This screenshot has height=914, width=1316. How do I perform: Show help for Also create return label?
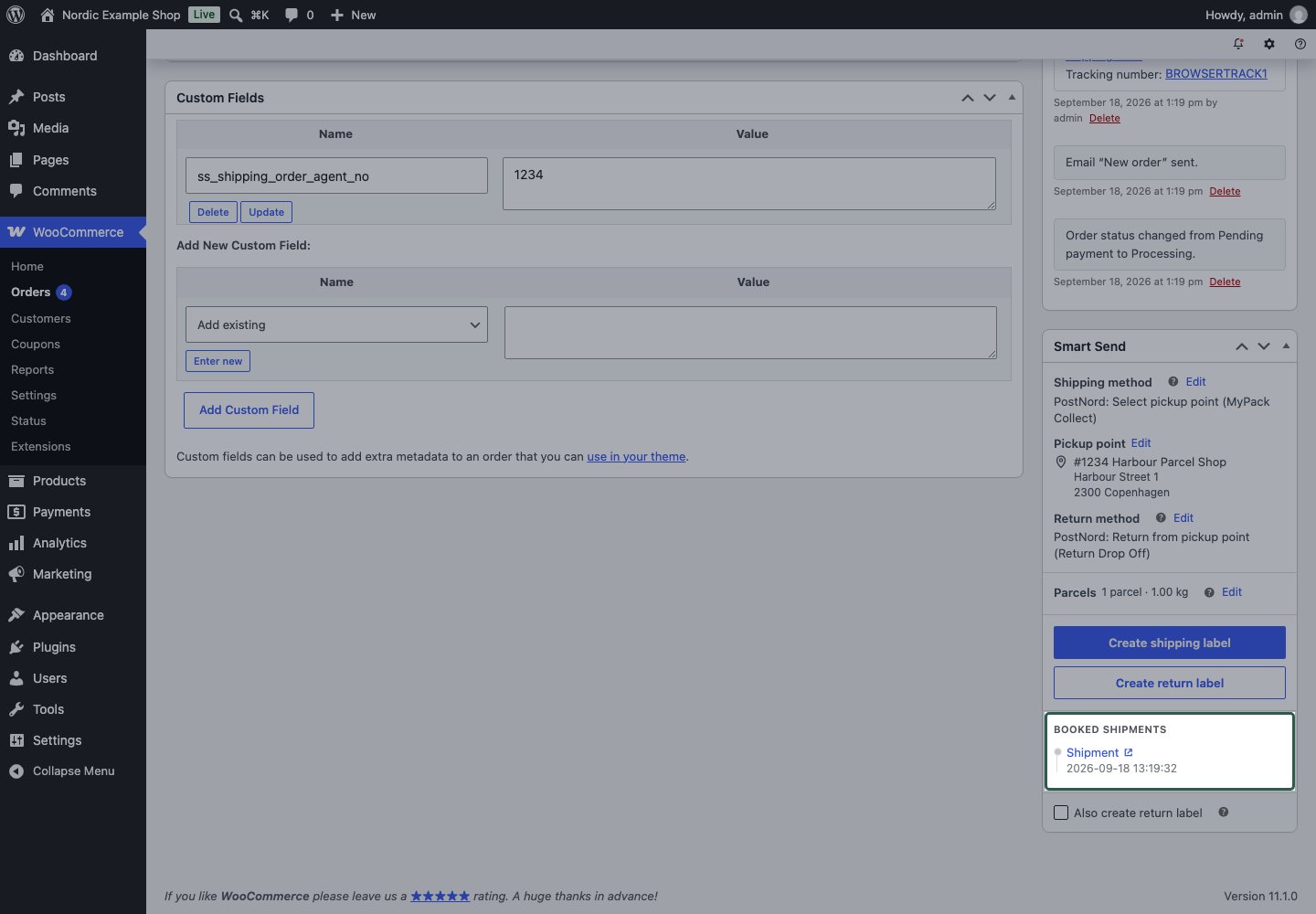tap(1224, 813)
